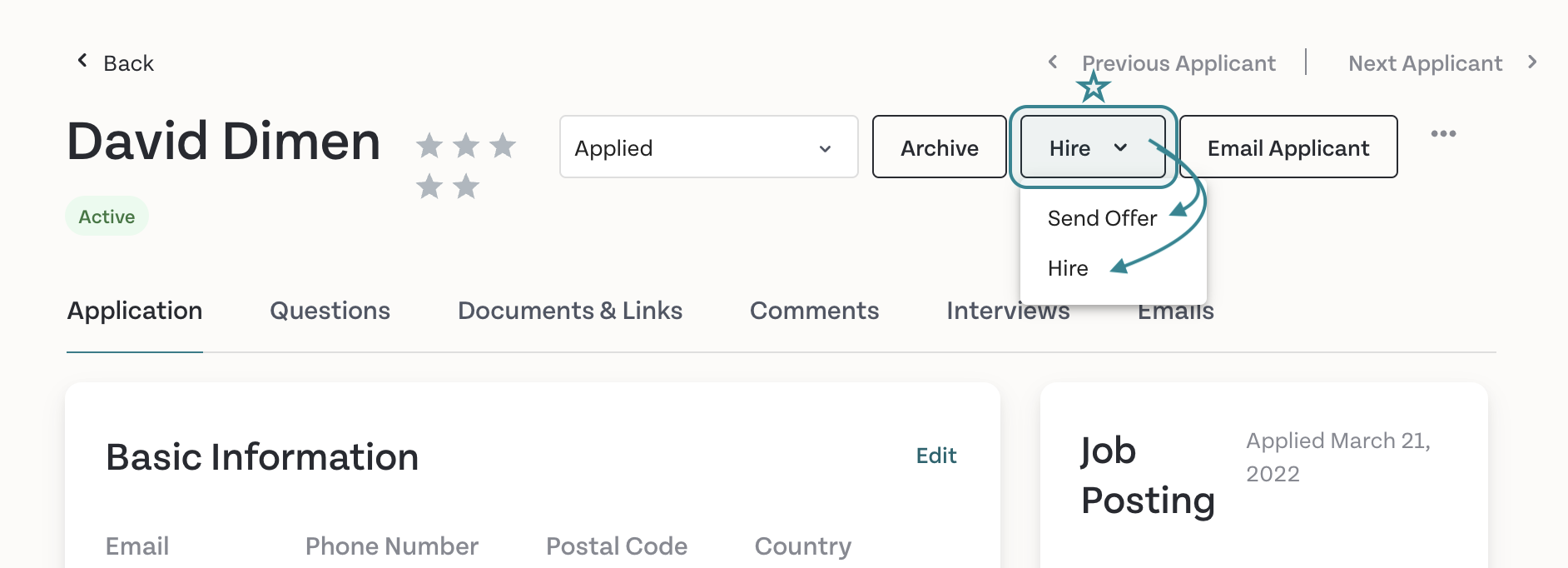Open the Emails tab
Viewport: 1568px width, 568px height.
pyautogui.click(x=1175, y=311)
